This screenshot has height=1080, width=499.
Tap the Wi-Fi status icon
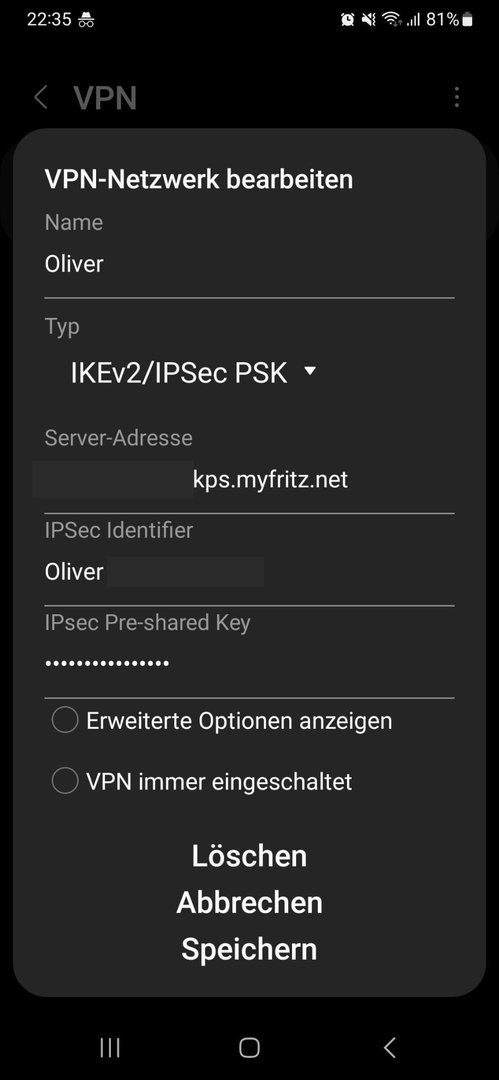(392, 20)
